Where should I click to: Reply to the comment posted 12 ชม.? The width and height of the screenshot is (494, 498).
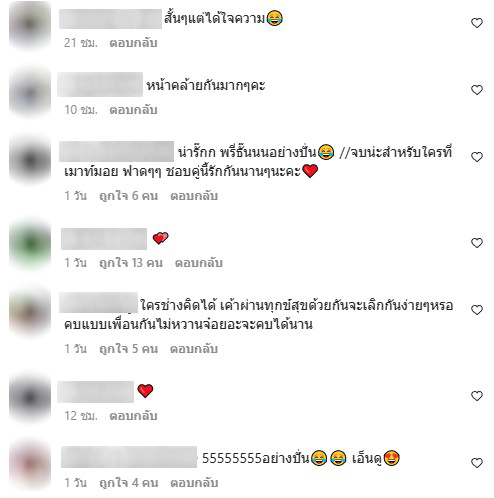pyautogui.click(x=133, y=416)
